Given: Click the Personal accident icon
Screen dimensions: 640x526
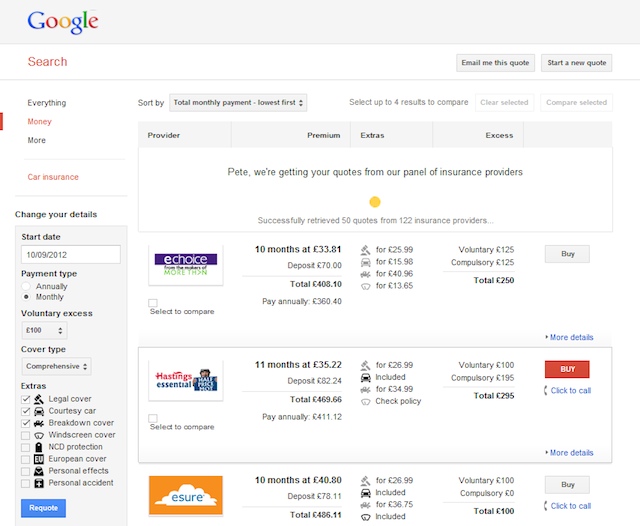Looking at the screenshot, I should click(39, 483).
